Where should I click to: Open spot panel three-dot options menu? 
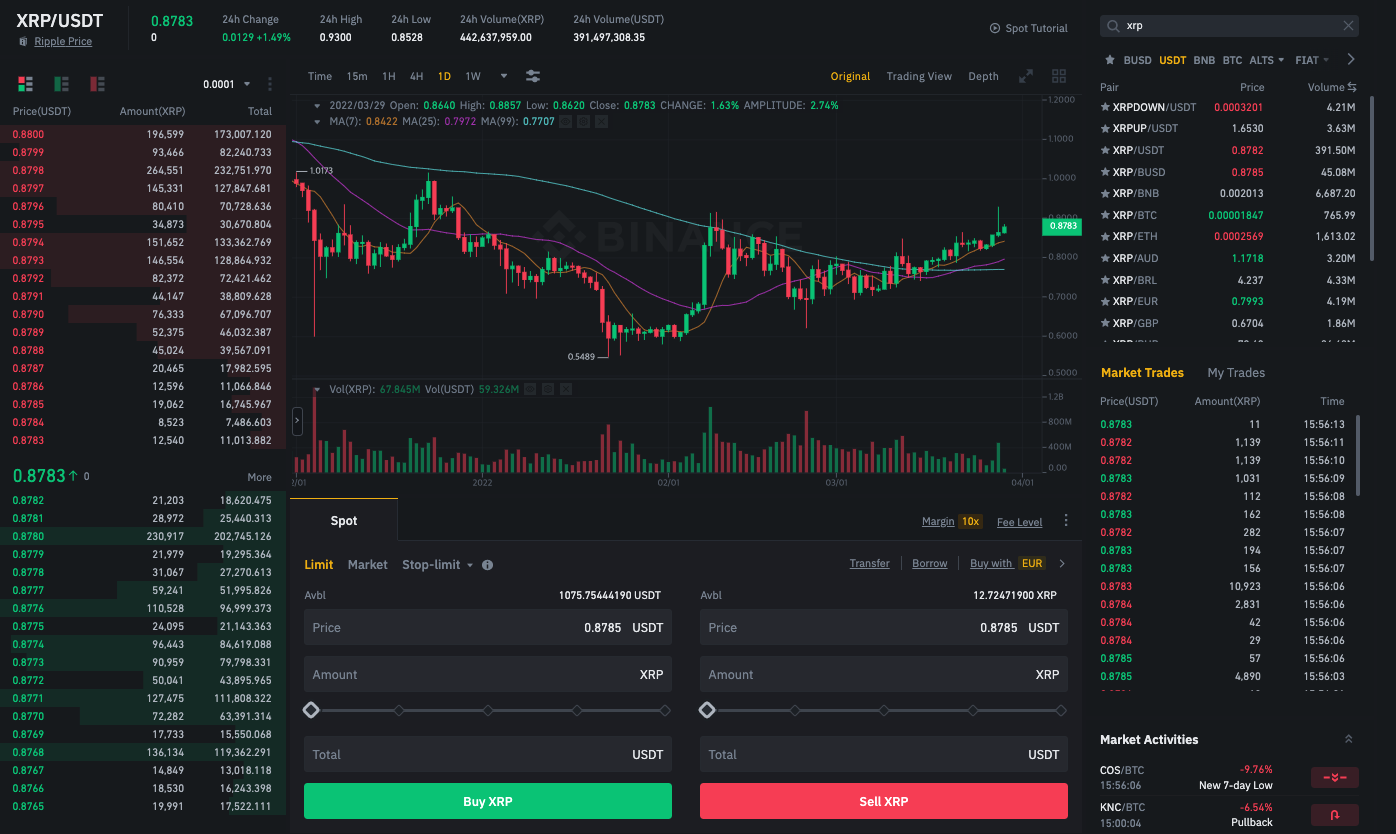pyautogui.click(x=1066, y=521)
